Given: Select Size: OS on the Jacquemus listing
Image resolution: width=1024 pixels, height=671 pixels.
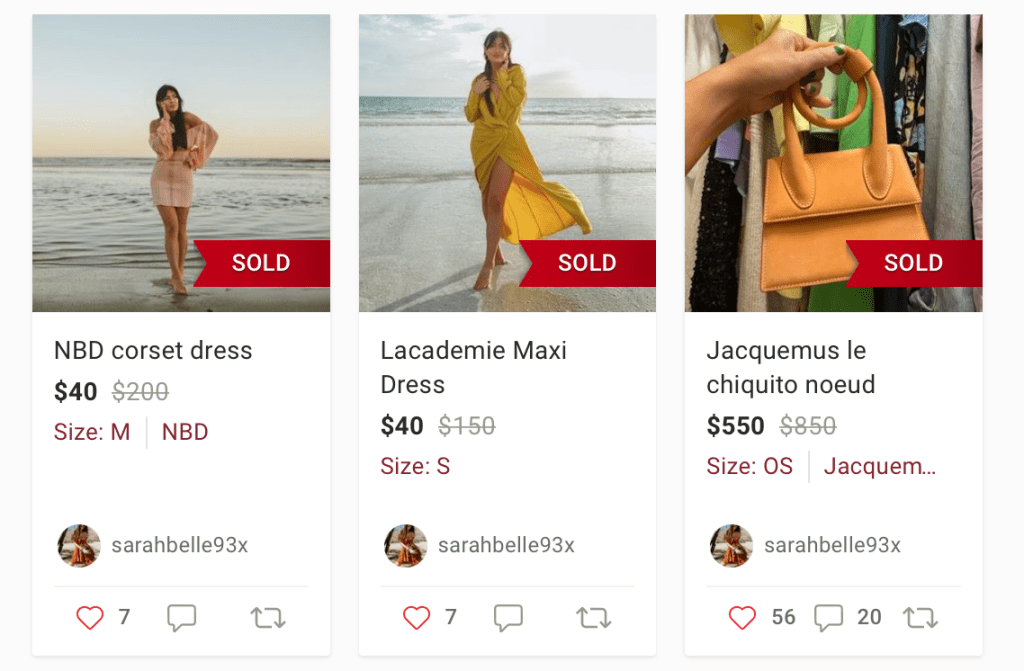Looking at the screenshot, I should [x=749, y=467].
